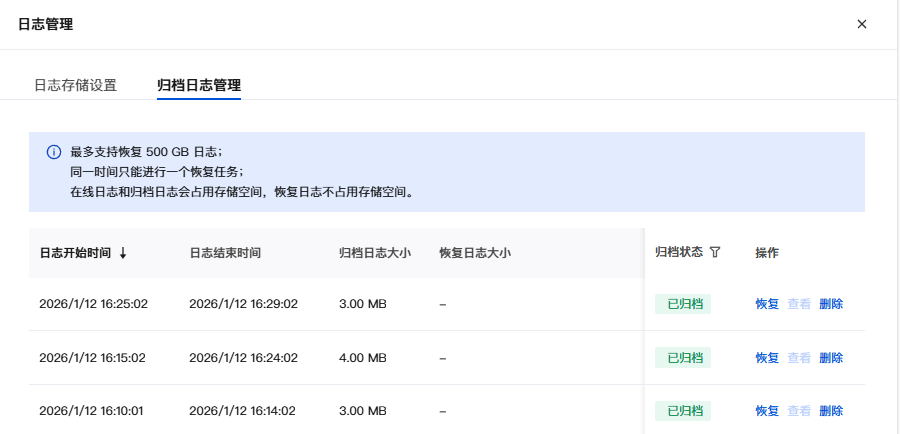Switch to the 日志存储设置 tab
The image size is (900, 434).
(x=76, y=85)
